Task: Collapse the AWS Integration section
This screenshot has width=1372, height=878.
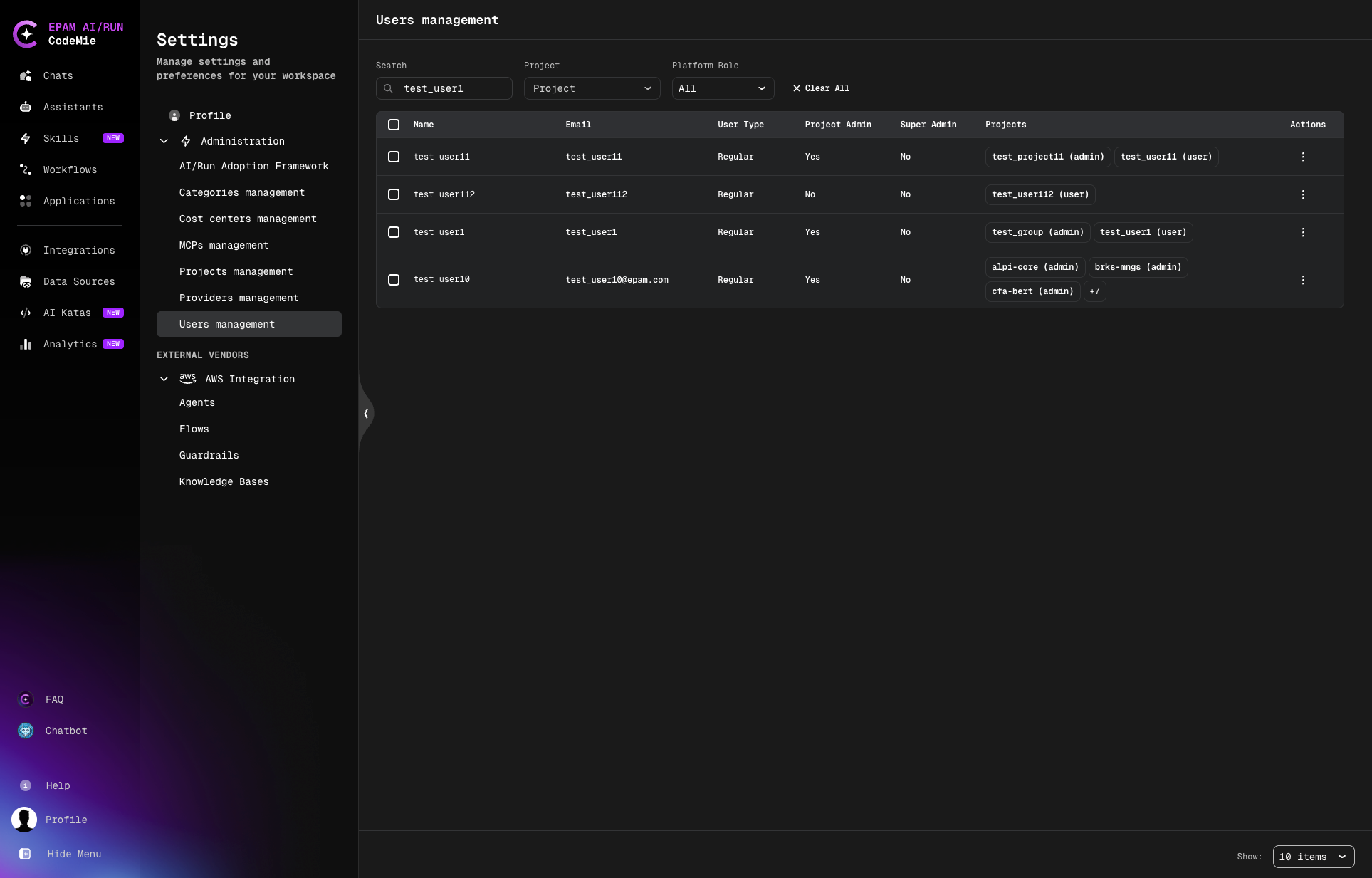Action: coord(164,379)
